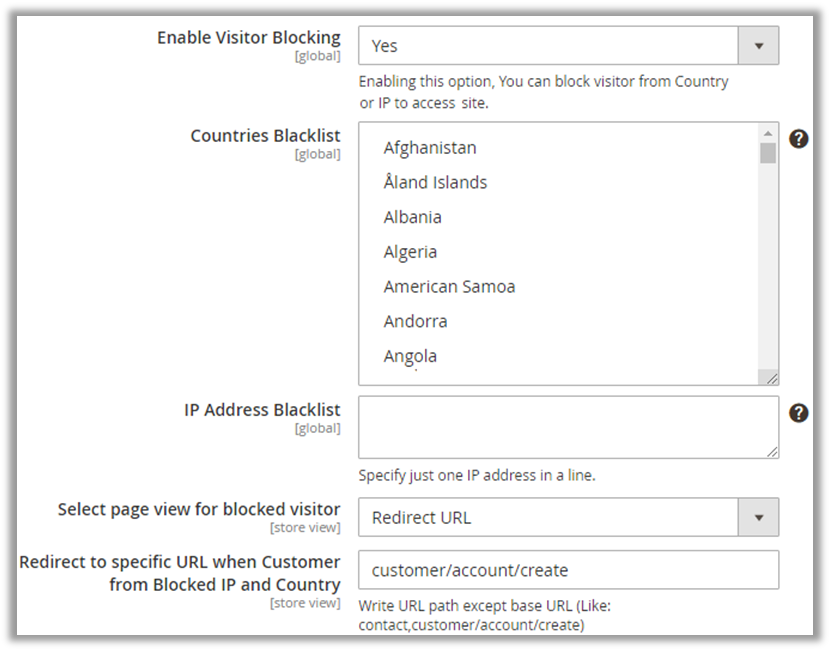Choose Albania from the blacklist

click(x=412, y=217)
